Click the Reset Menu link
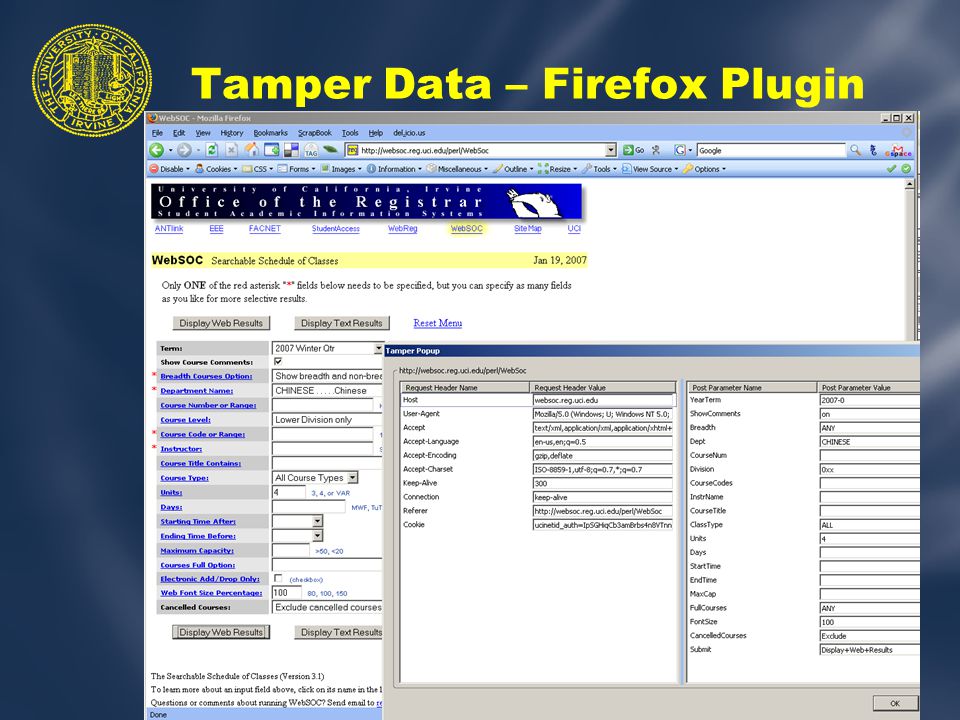960x720 pixels. (x=438, y=323)
